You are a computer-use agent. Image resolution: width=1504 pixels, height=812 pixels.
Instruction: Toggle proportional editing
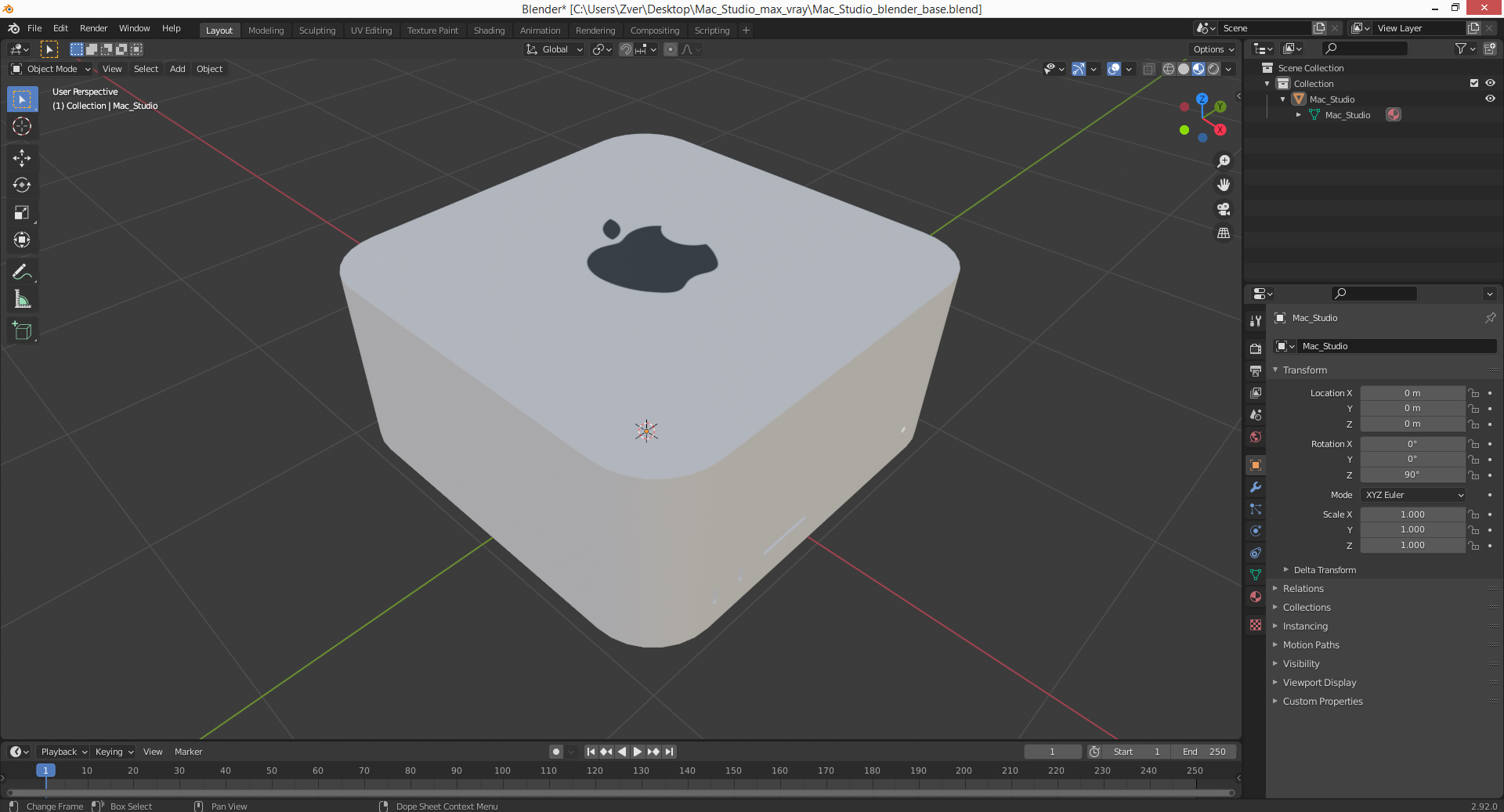(x=671, y=49)
